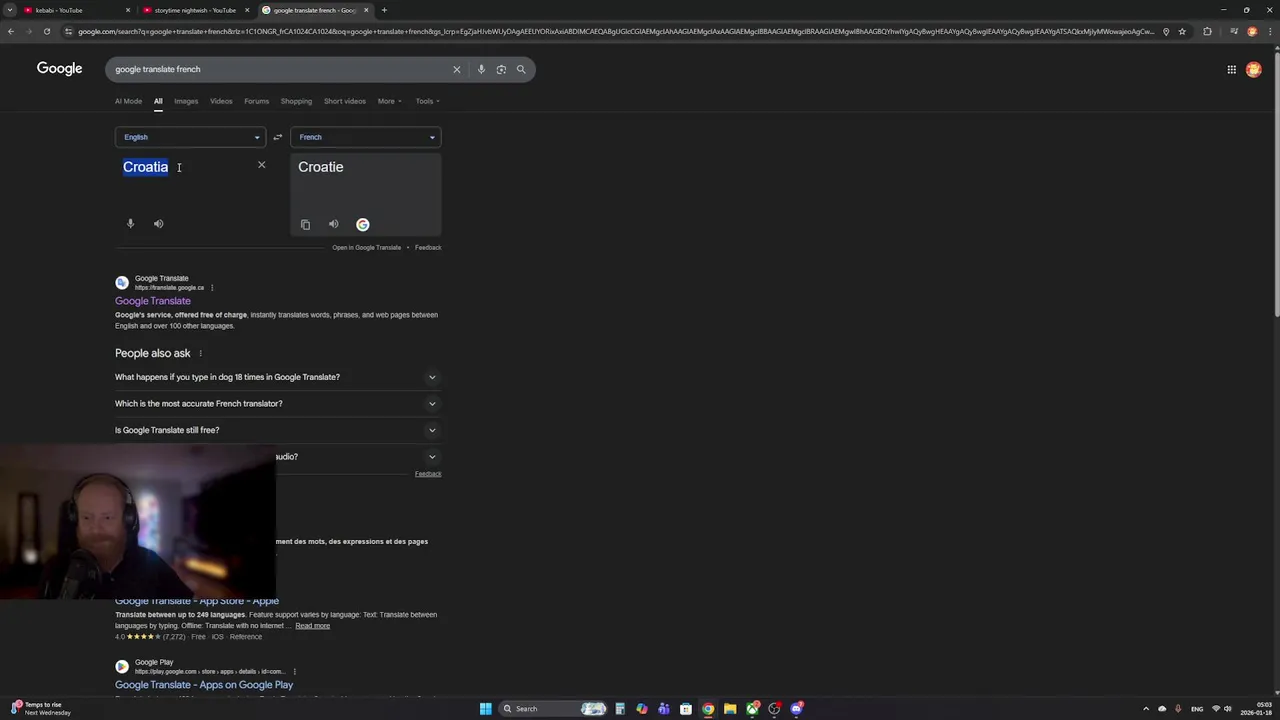1280x720 pixels.
Task: Switch to storytime nightwish YouTube tab
Action: coord(195,10)
